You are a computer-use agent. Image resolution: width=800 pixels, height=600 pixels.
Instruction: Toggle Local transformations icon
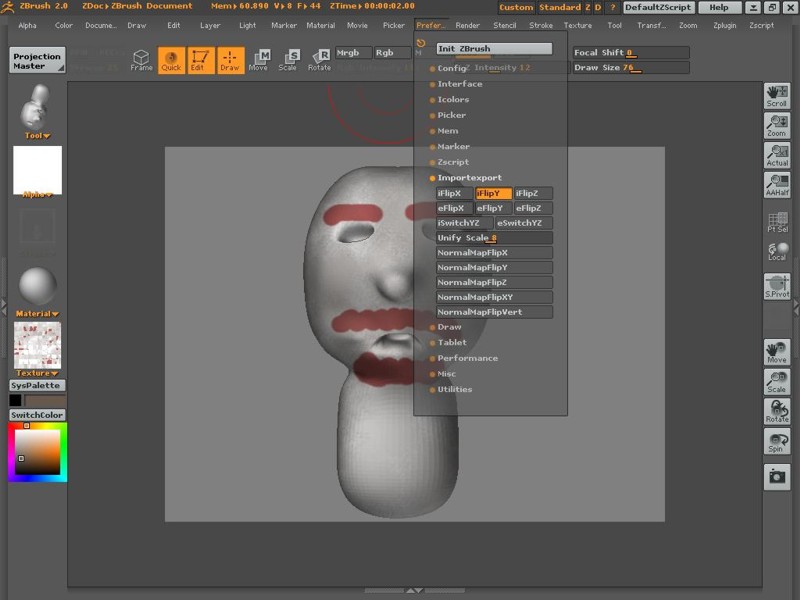click(777, 251)
